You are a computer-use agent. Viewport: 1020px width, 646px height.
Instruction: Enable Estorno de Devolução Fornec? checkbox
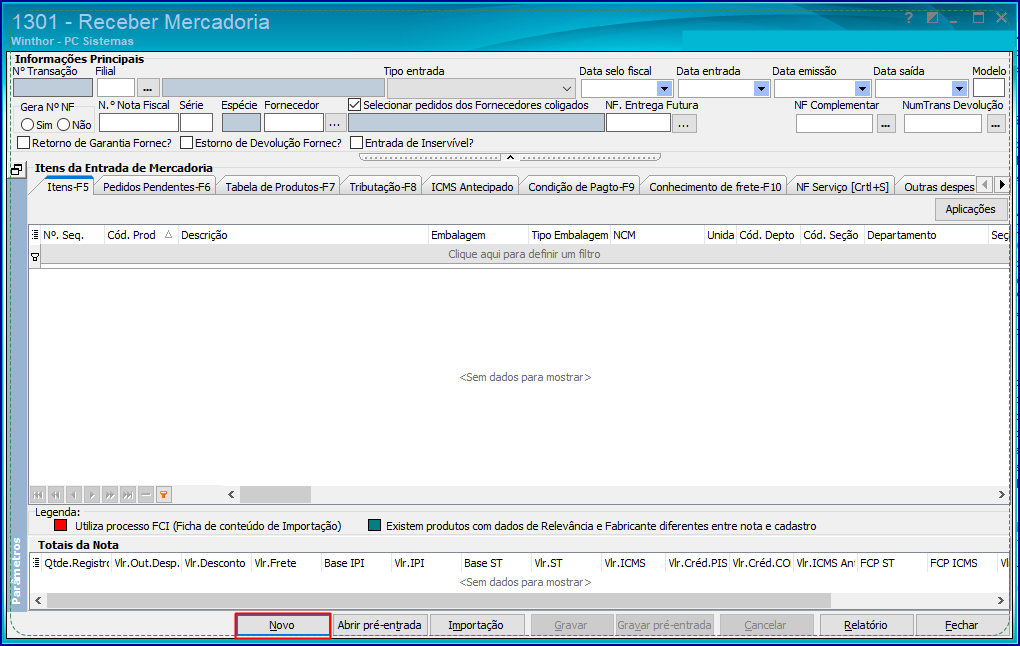pos(187,142)
